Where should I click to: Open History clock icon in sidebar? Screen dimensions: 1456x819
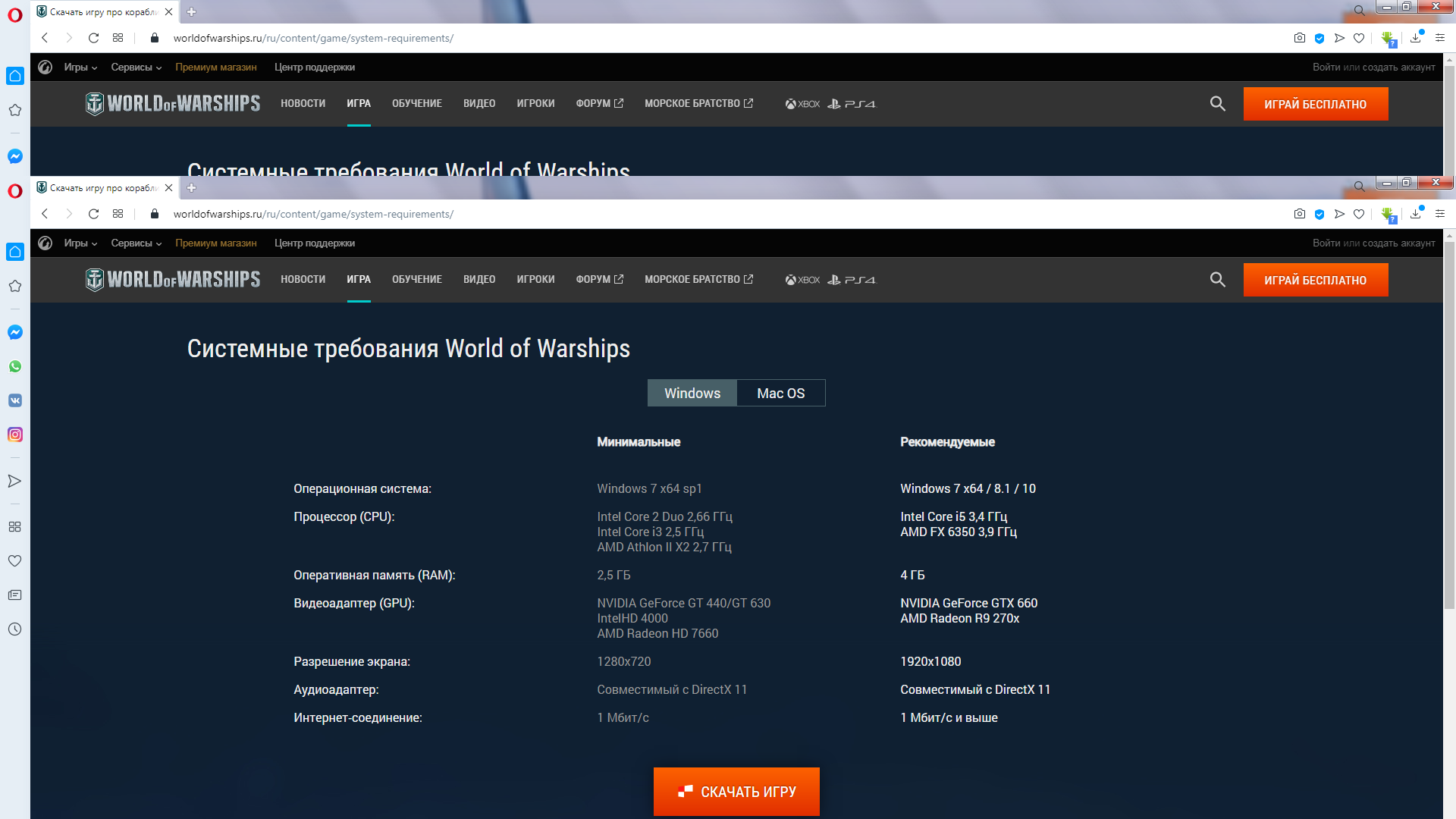pos(14,629)
